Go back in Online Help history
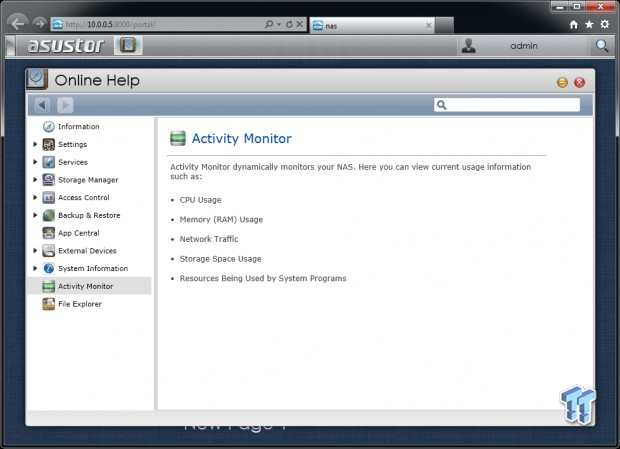 (x=42, y=105)
